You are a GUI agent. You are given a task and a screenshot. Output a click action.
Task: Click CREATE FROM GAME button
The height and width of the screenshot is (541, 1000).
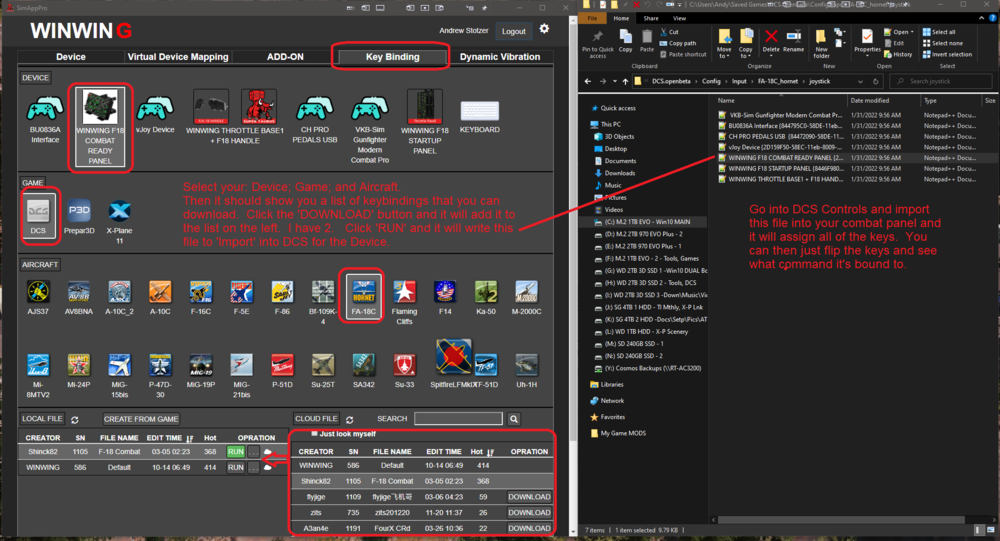(142, 419)
